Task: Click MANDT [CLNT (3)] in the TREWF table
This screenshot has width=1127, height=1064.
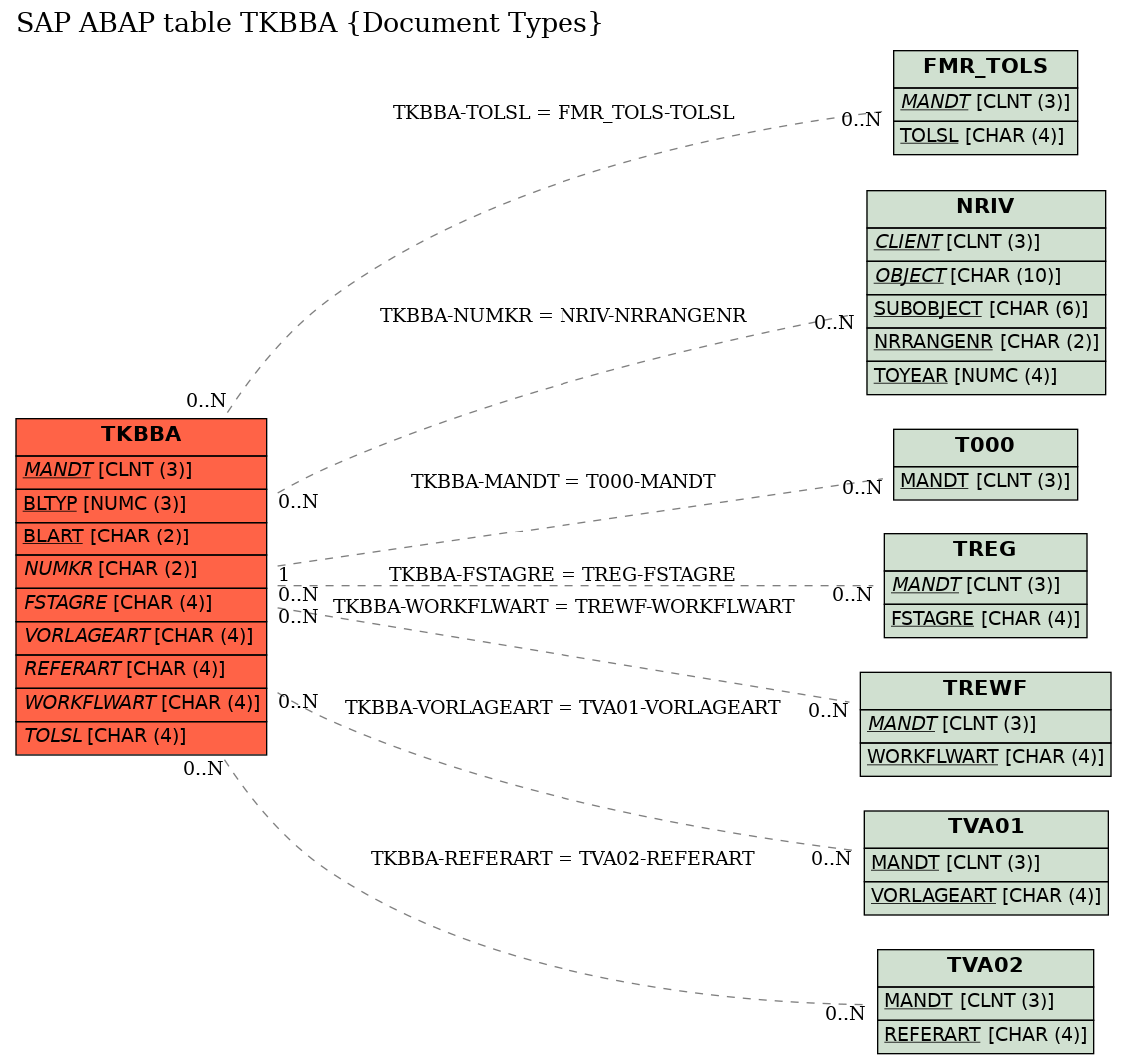Action: coord(985,726)
